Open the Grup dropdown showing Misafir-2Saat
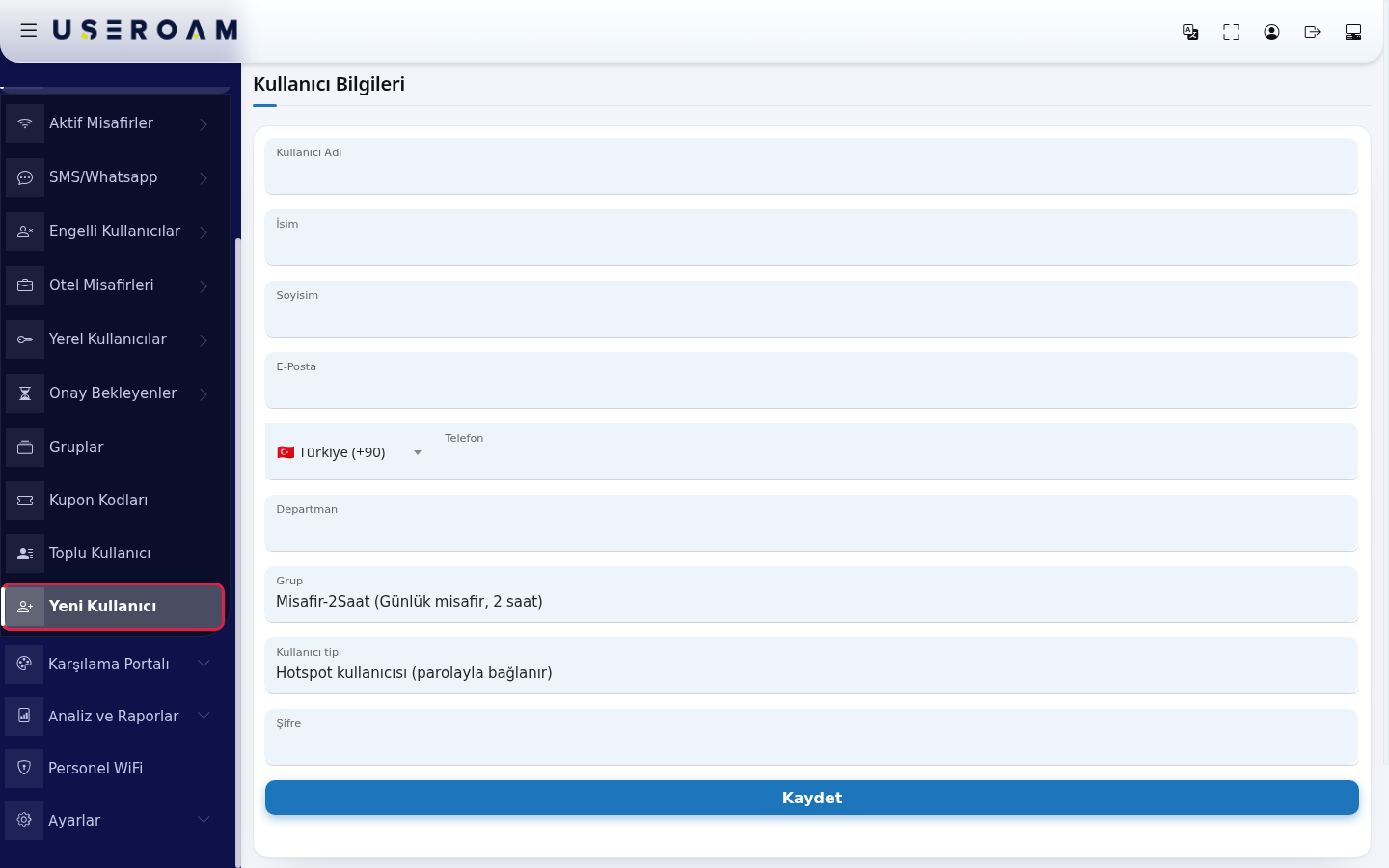This screenshot has height=868, width=1389. tap(811, 594)
